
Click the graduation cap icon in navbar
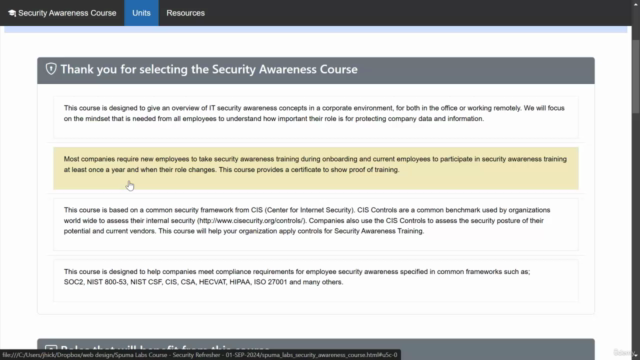[x=12, y=13]
